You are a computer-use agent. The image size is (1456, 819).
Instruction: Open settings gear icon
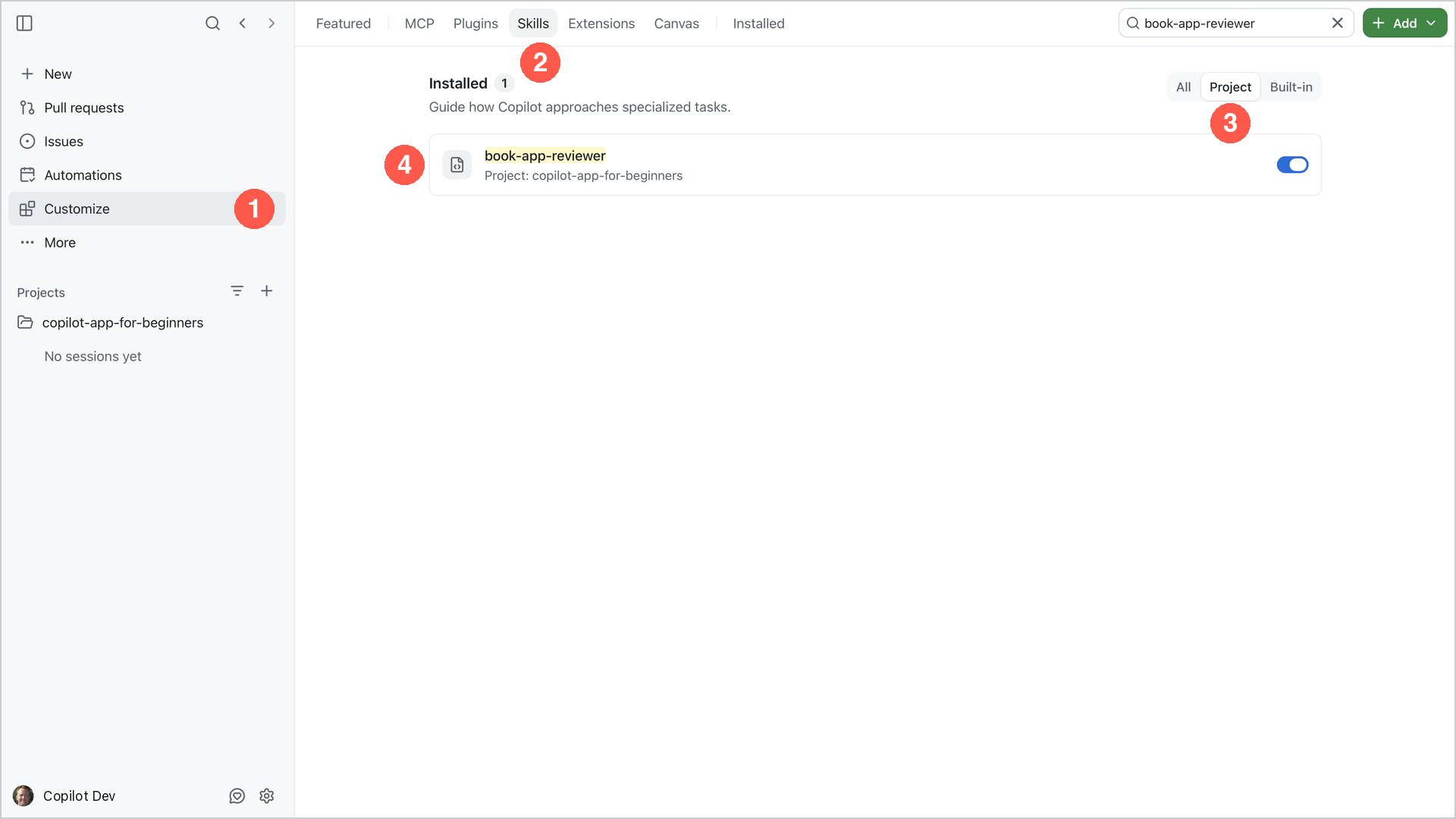[x=267, y=795]
